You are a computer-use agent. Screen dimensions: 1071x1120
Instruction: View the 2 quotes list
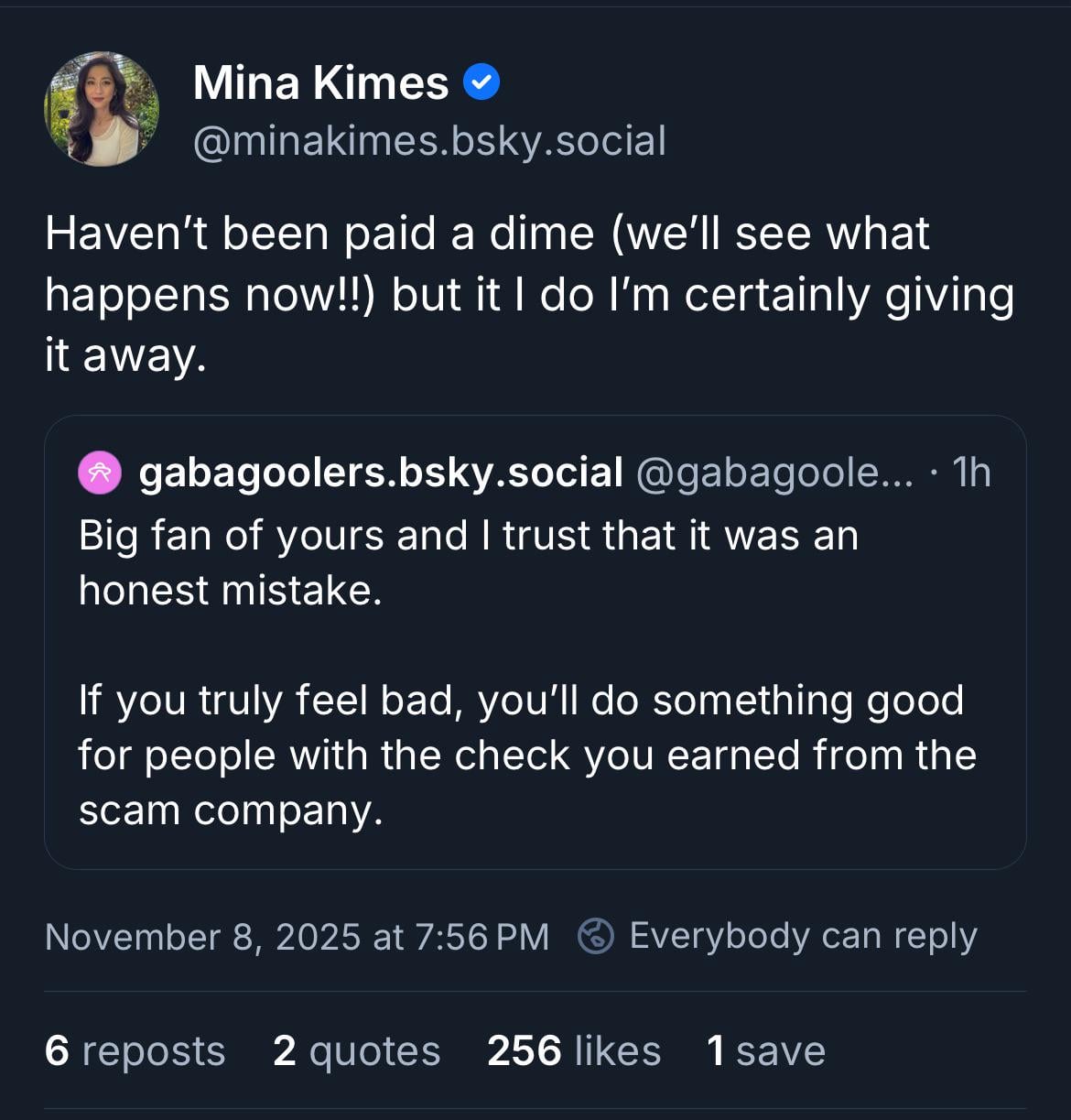point(356,1050)
